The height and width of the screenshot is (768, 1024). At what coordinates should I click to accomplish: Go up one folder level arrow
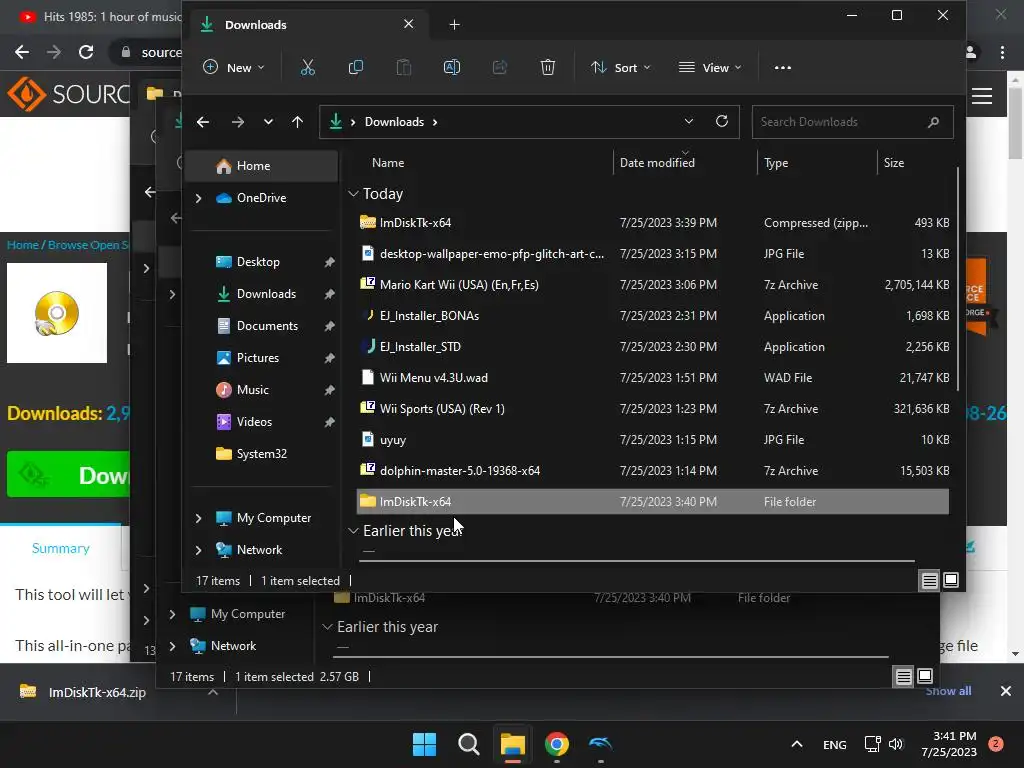point(297,122)
